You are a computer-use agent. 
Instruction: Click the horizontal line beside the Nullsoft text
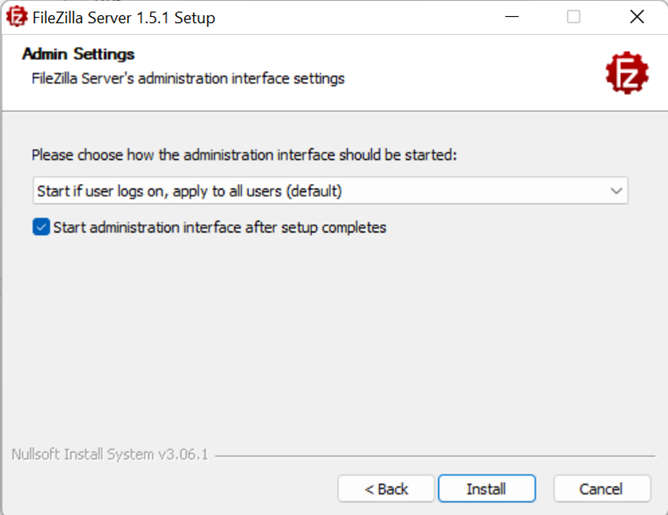click(x=435, y=456)
